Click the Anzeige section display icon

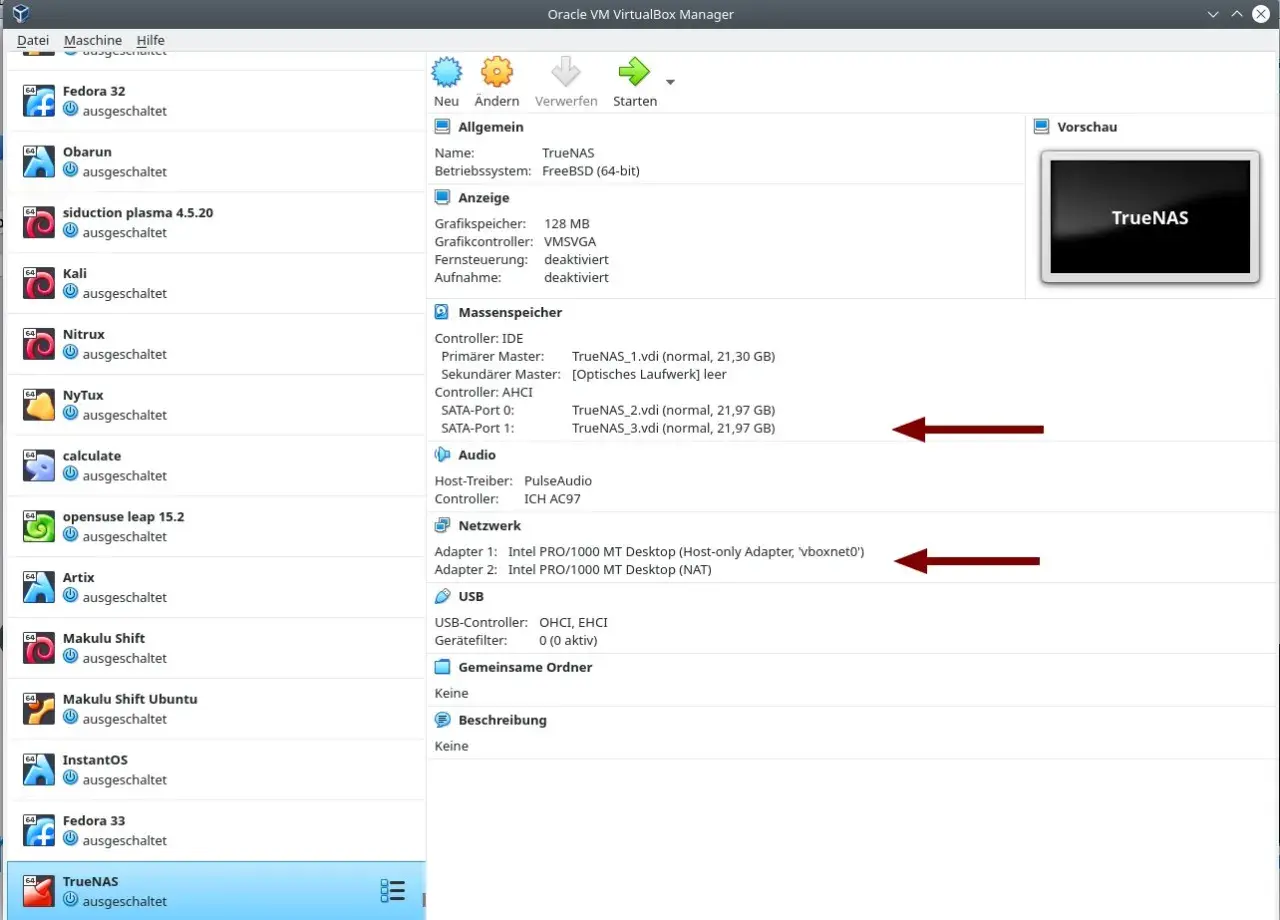443,198
